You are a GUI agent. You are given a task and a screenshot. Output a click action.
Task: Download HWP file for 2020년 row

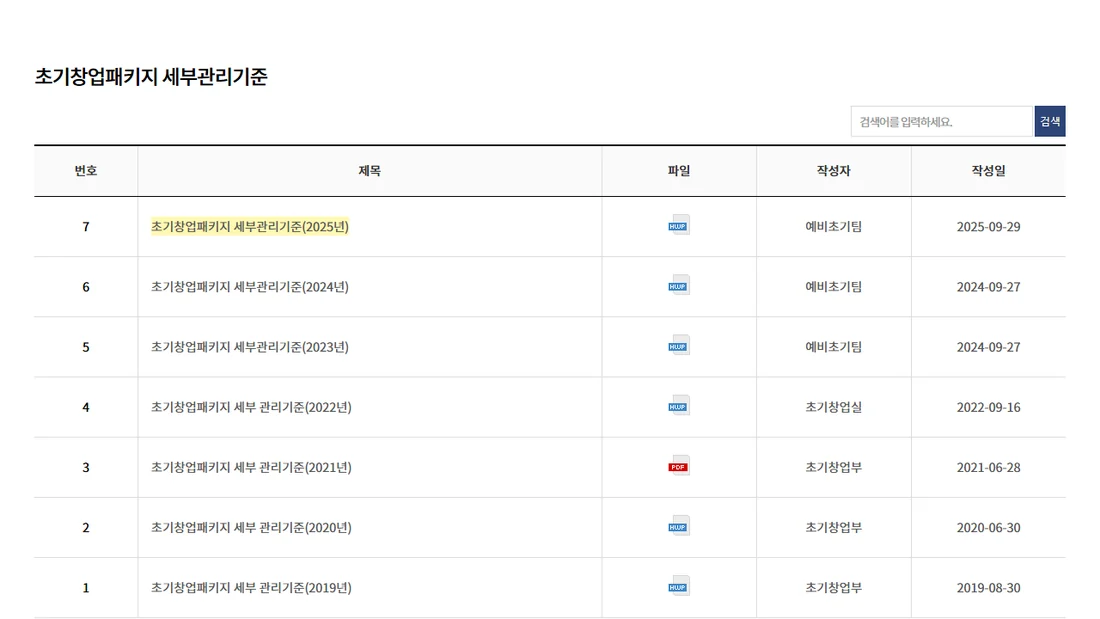678,526
